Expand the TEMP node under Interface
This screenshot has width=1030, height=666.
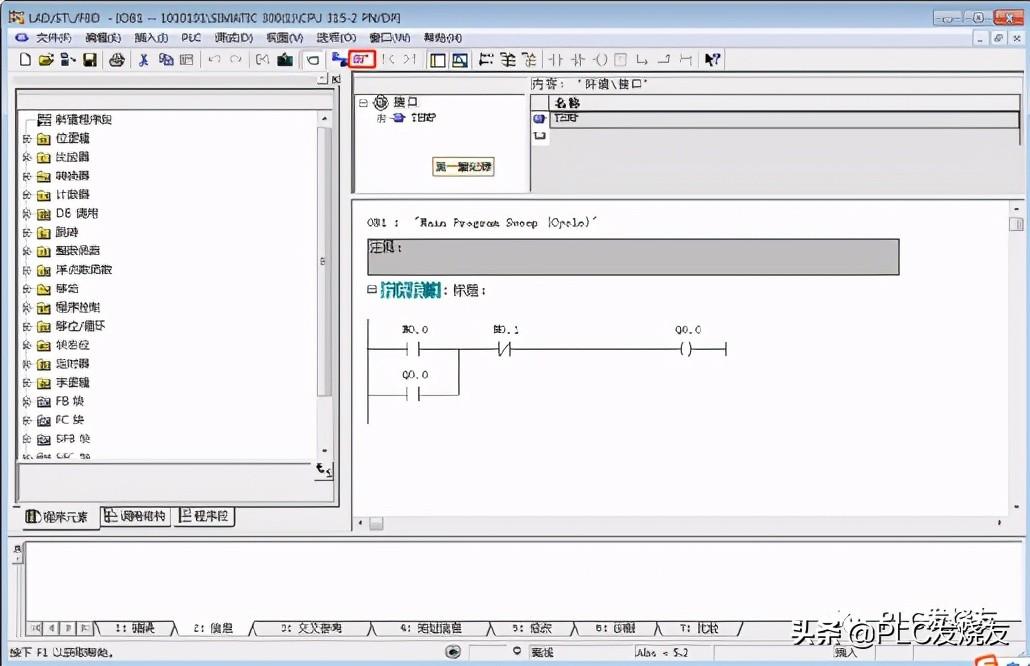381,118
